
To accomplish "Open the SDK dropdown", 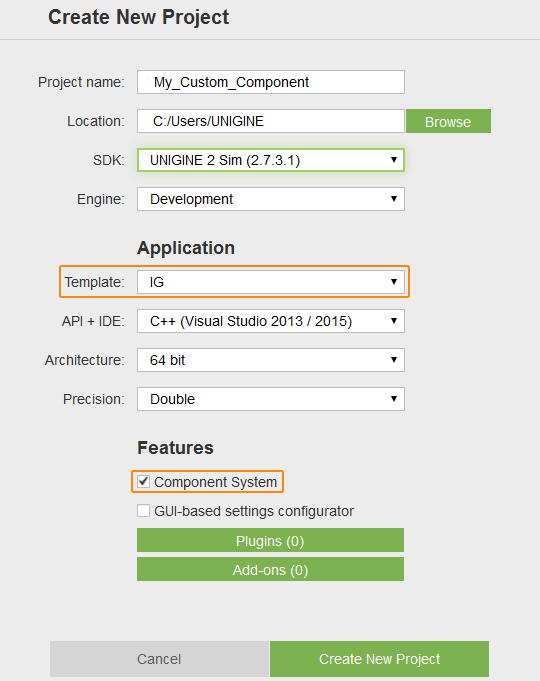I will [271, 160].
